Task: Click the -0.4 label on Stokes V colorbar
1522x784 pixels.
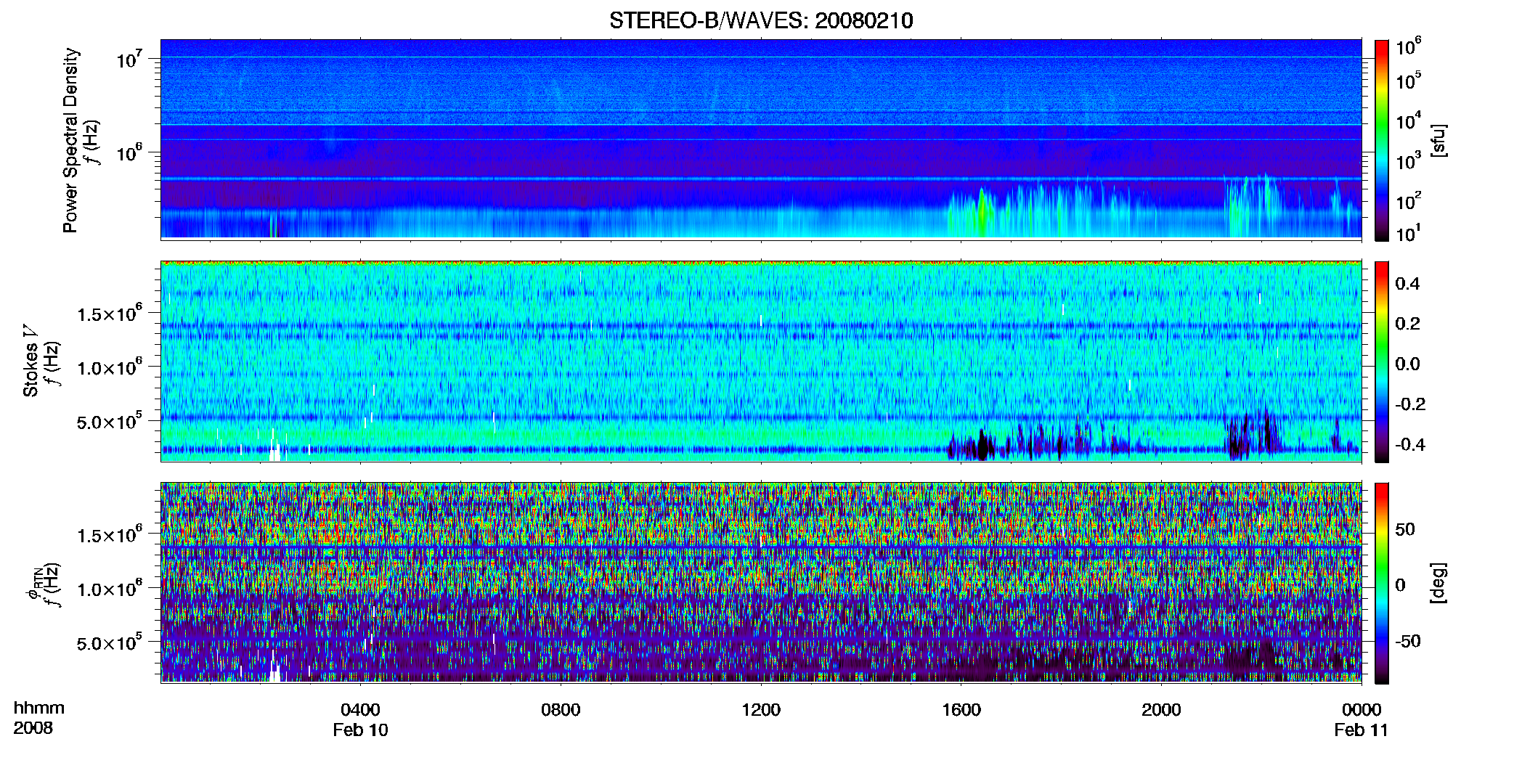Action: click(1410, 444)
